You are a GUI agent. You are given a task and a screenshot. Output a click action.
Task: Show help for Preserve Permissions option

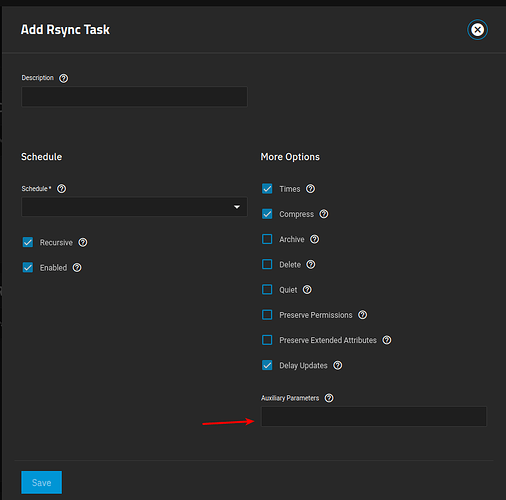[x=362, y=315]
